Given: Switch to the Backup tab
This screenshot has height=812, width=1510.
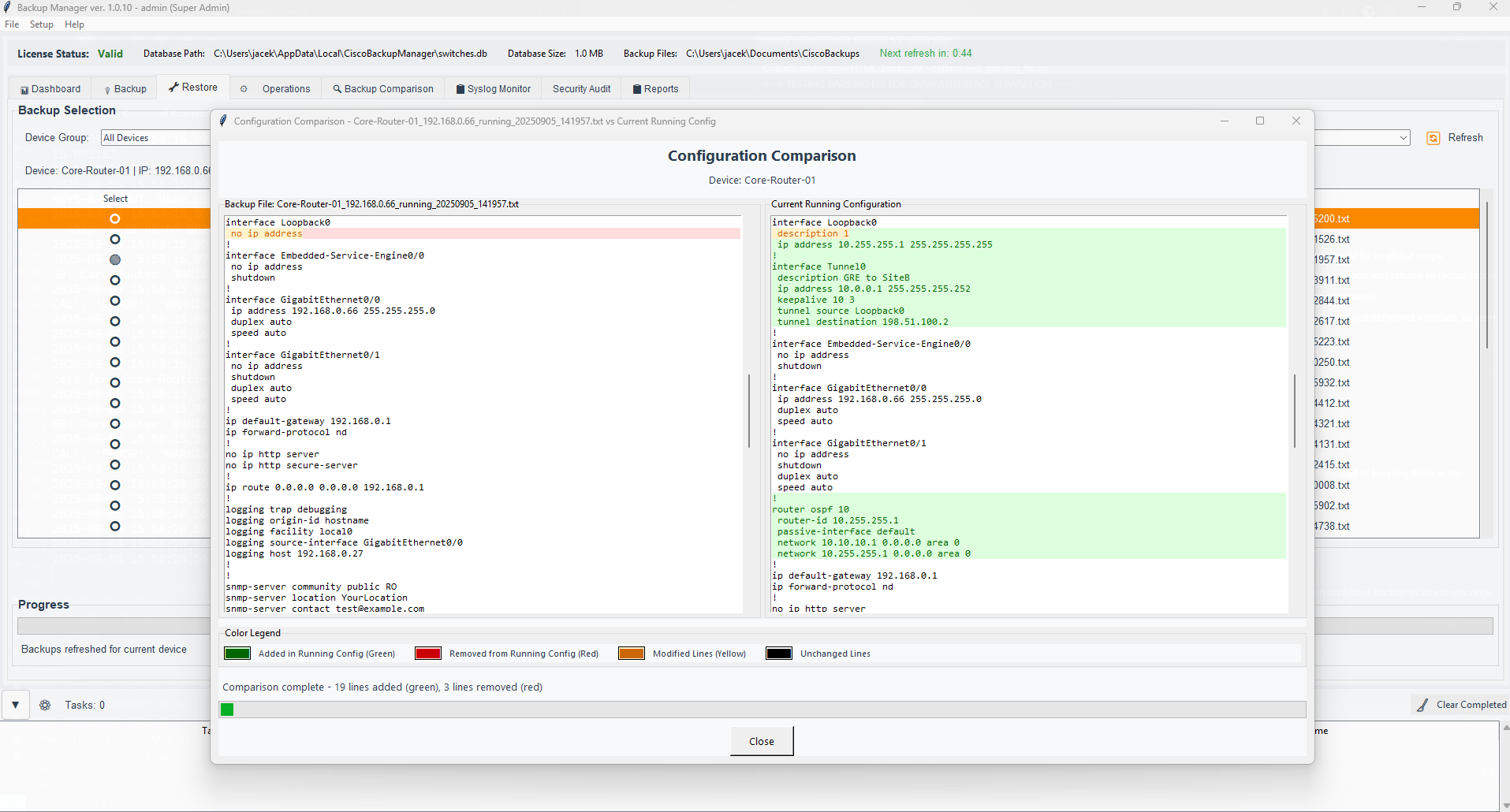Looking at the screenshot, I should click(x=125, y=89).
